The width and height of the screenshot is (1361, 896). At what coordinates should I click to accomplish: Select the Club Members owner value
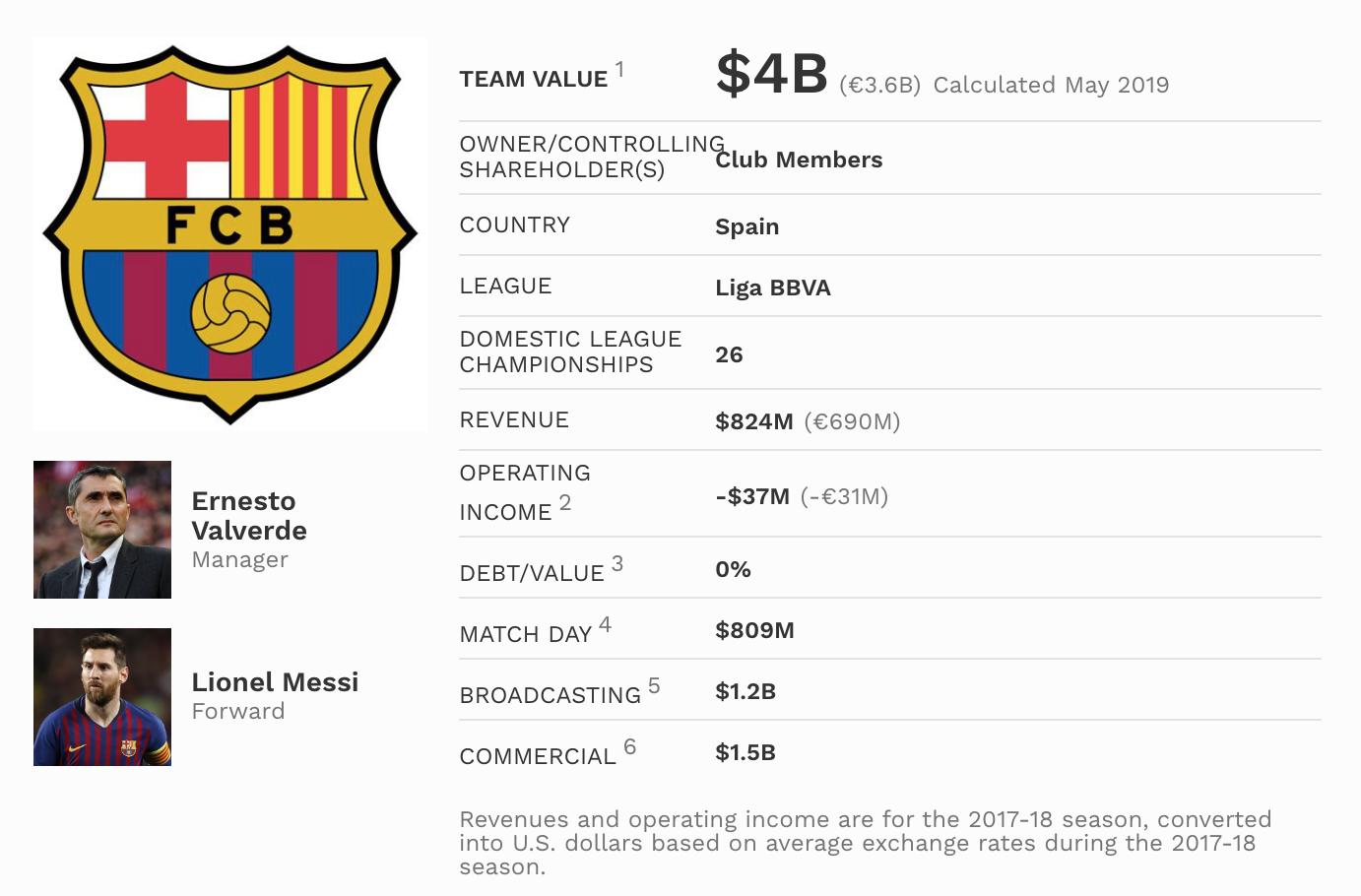click(x=799, y=160)
